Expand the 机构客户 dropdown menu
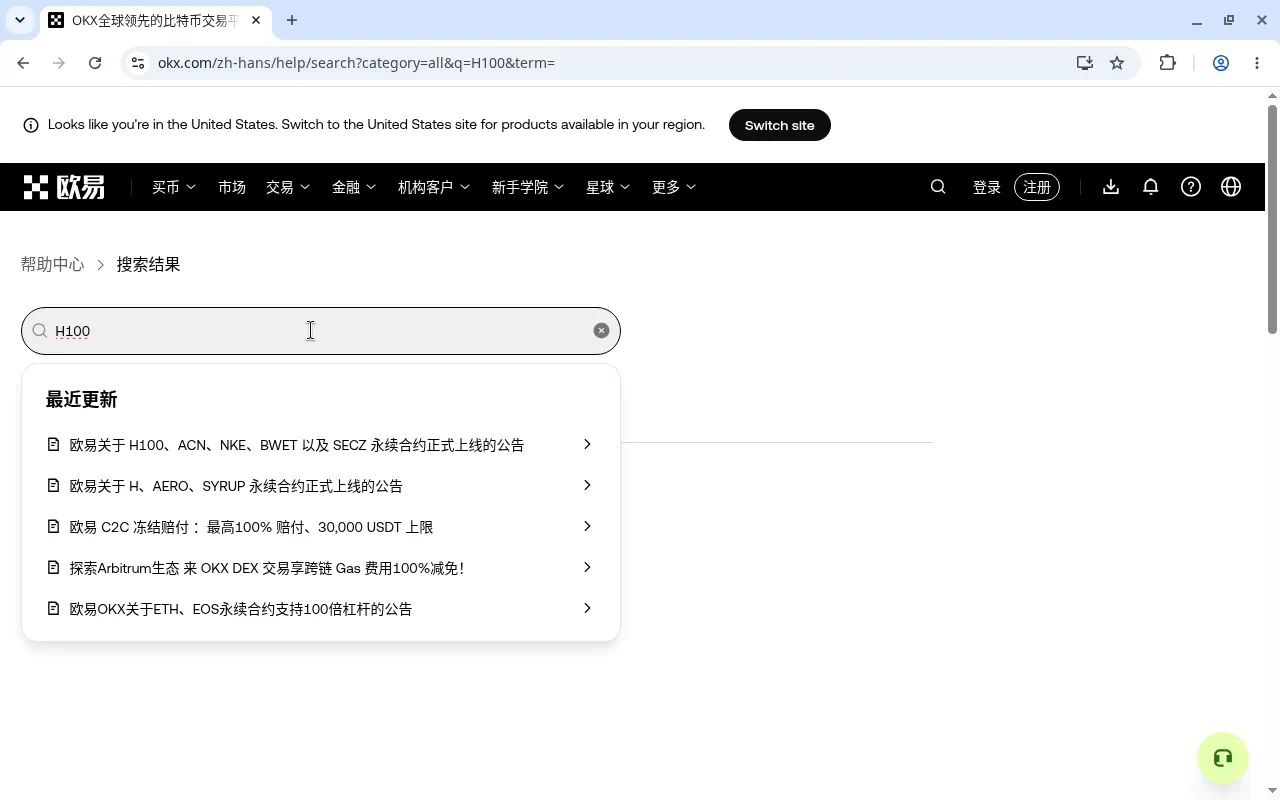The image size is (1280, 800). coord(434,187)
